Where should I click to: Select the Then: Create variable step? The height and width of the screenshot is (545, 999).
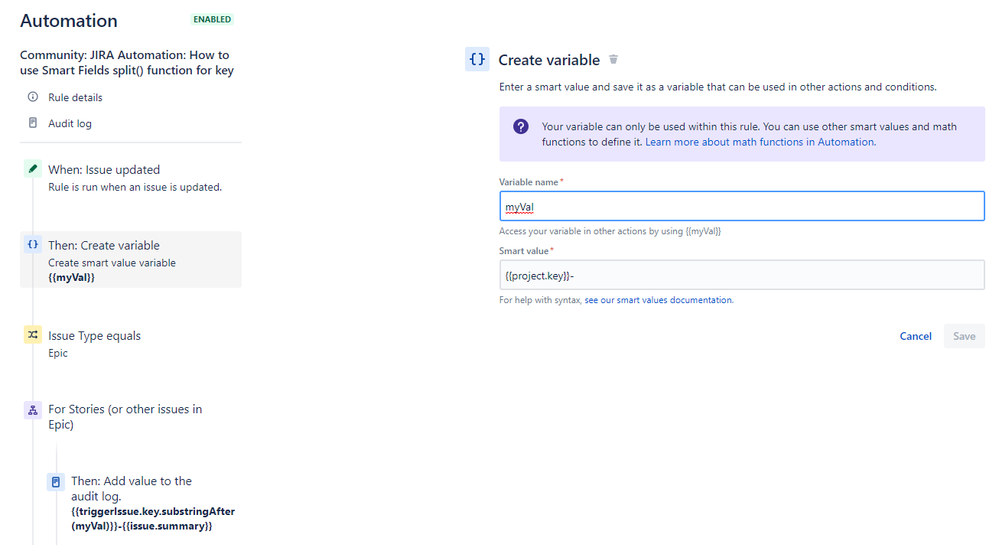click(131, 259)
